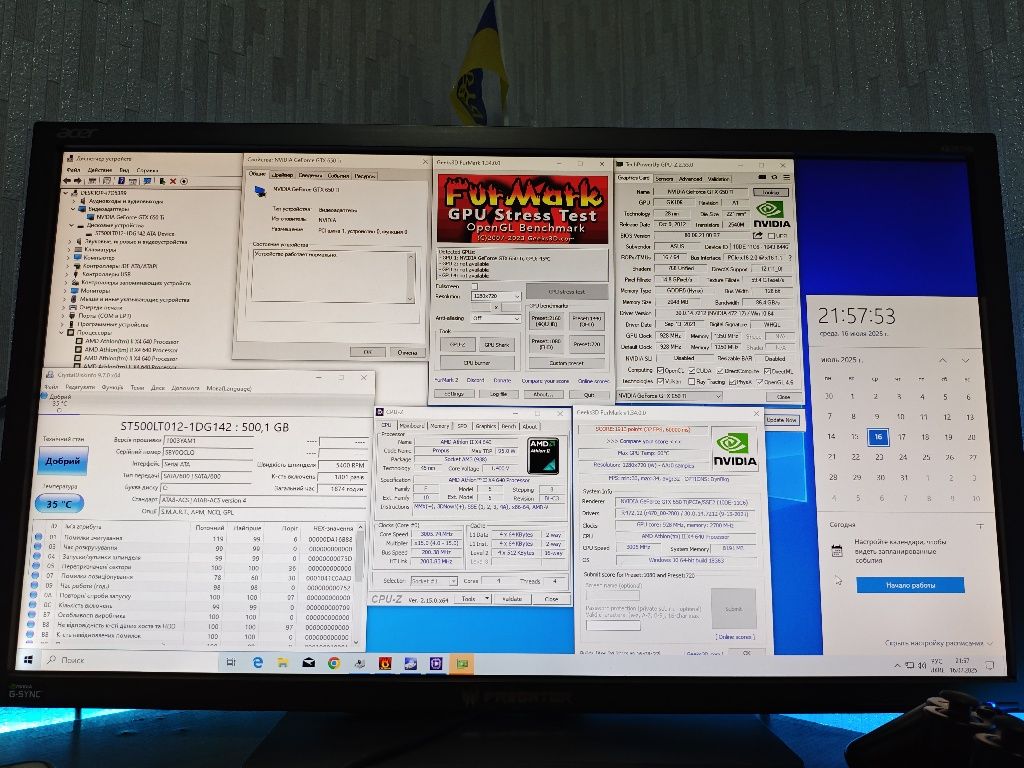This screenshot has width=1024, height=768.
Task: Click device status text scrollbar in properties
Action: 410,278
